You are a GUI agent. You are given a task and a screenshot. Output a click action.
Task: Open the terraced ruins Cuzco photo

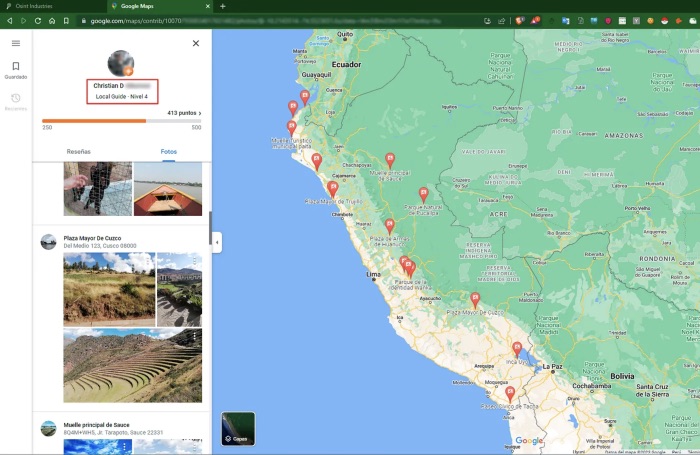coord(133,365)
